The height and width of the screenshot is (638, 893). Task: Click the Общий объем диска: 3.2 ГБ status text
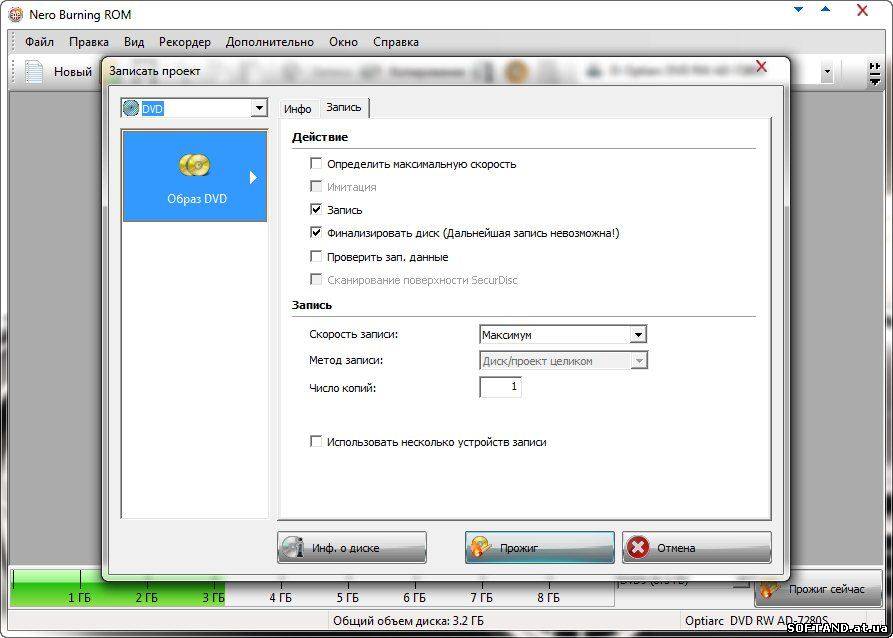(x=409, y=621)
